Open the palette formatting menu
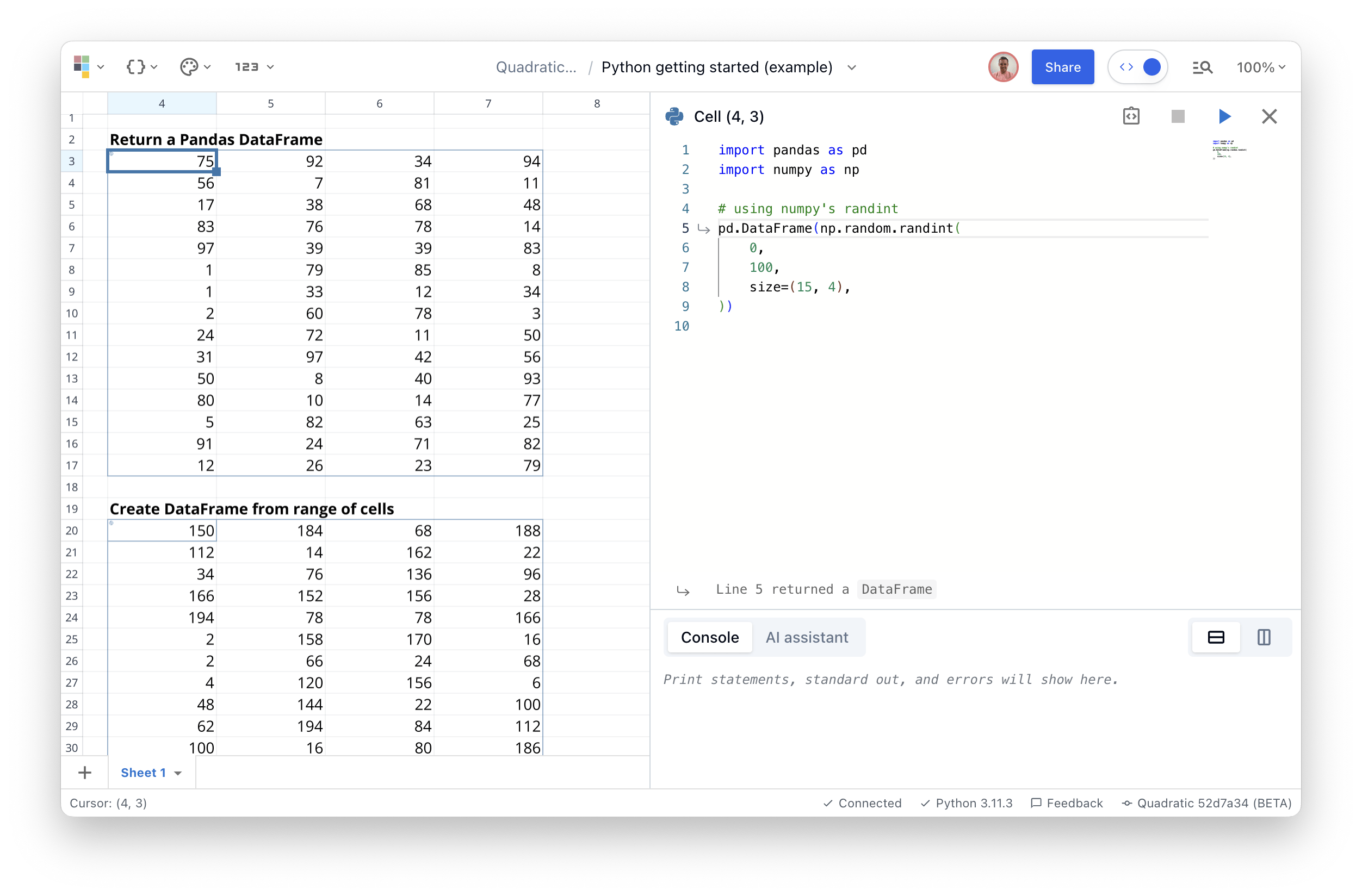 tap(195, 67)
